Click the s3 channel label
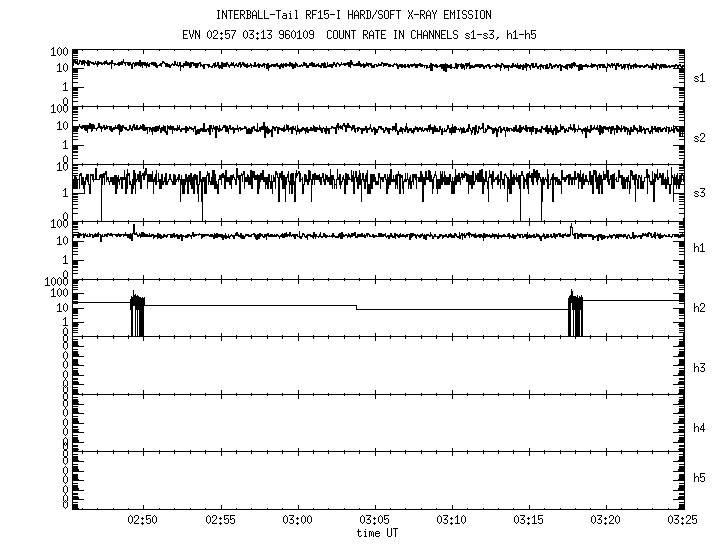Image resolution: width=720 pixels, height=550 pixels. (700, 192)
